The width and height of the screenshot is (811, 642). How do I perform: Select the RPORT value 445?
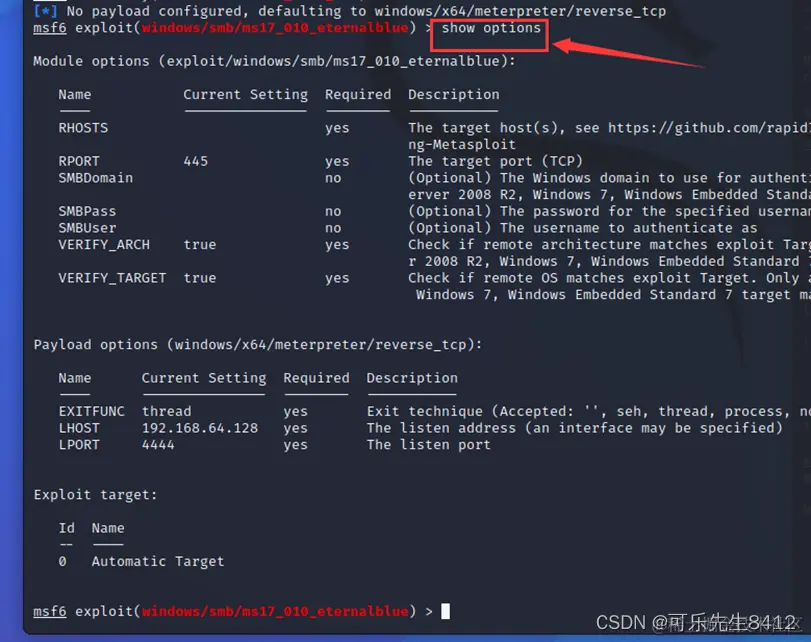[x=196, y=161]
